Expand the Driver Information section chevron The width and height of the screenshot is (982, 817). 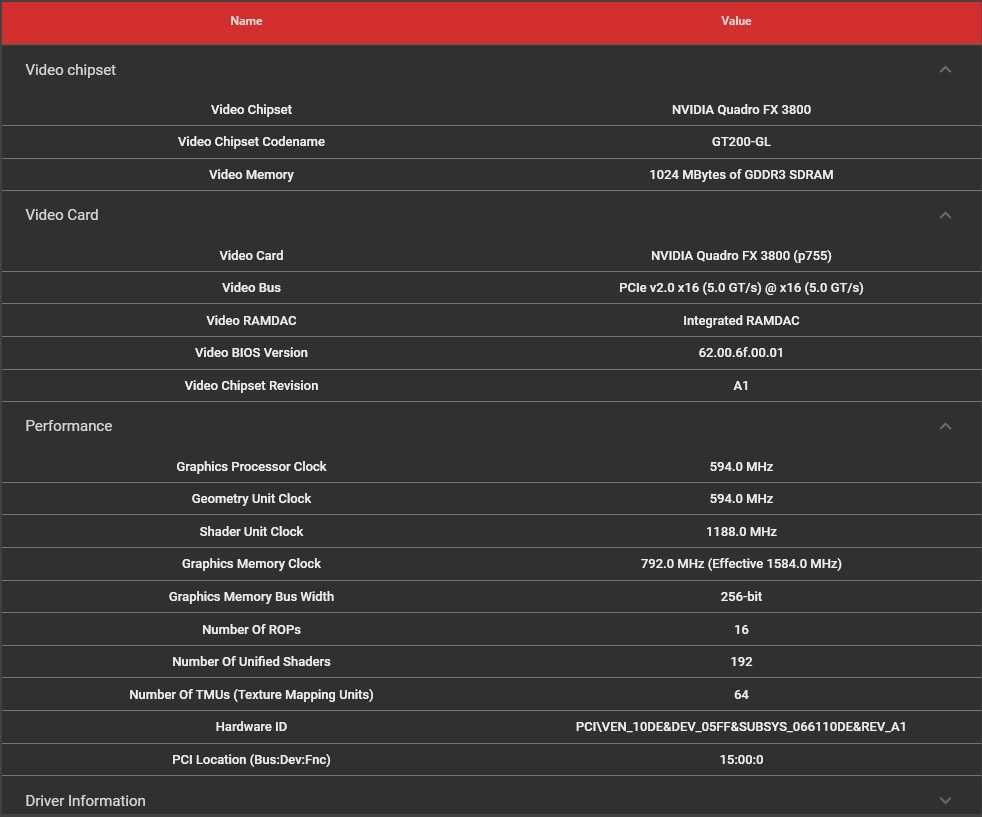(945, 800)
